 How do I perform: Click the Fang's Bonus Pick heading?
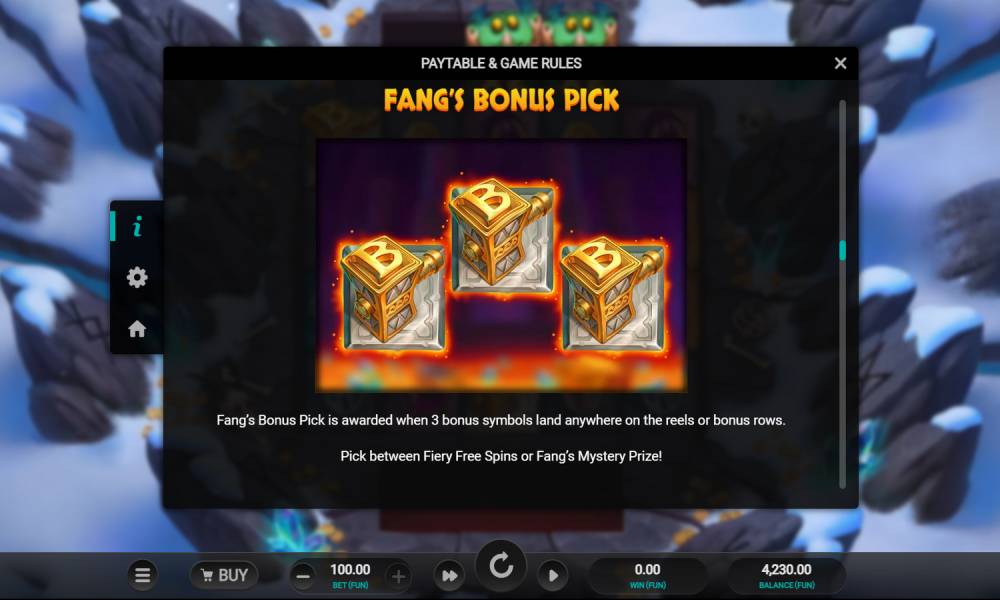pos(501,100)
